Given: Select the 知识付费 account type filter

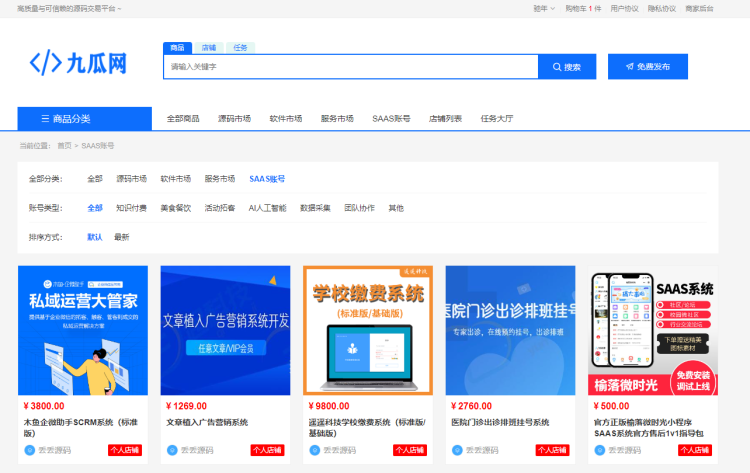Looking at the screenshot, I should [x=131, y=208].
